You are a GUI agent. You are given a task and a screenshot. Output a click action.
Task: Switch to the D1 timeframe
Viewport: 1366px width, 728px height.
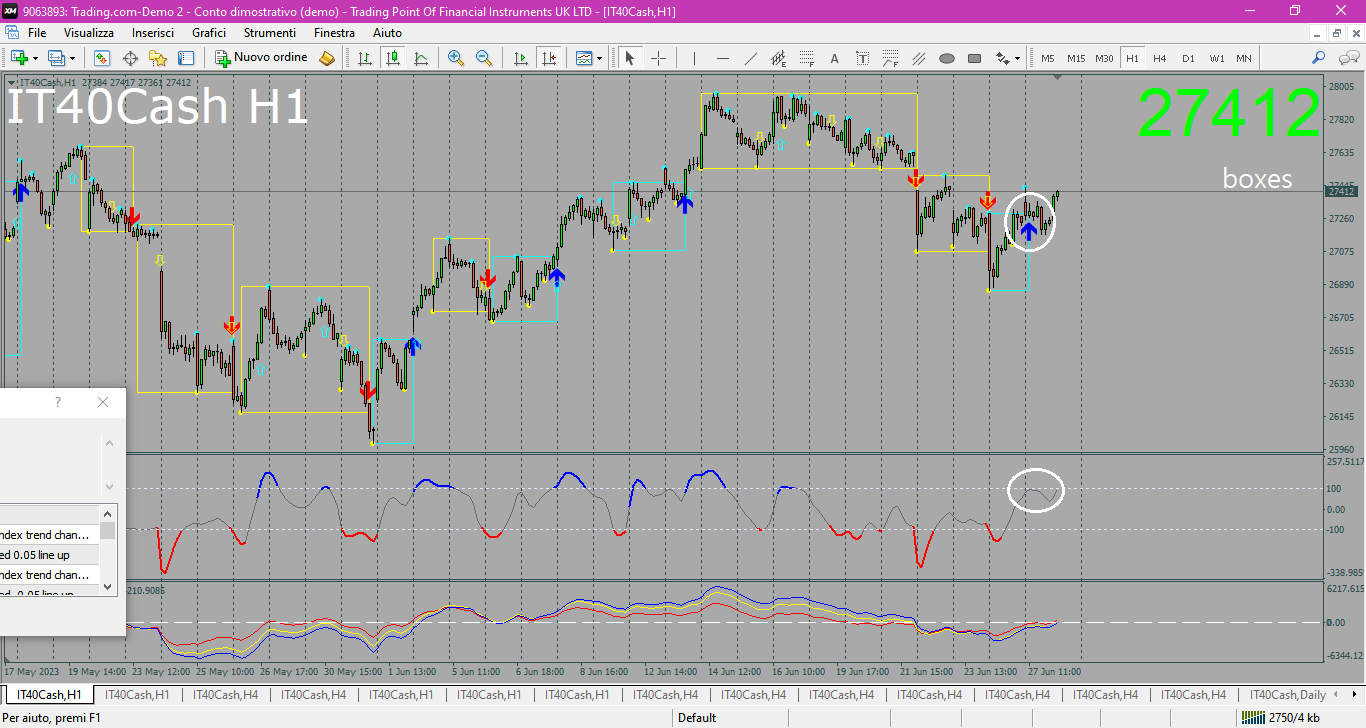[x=1188, y=58]
